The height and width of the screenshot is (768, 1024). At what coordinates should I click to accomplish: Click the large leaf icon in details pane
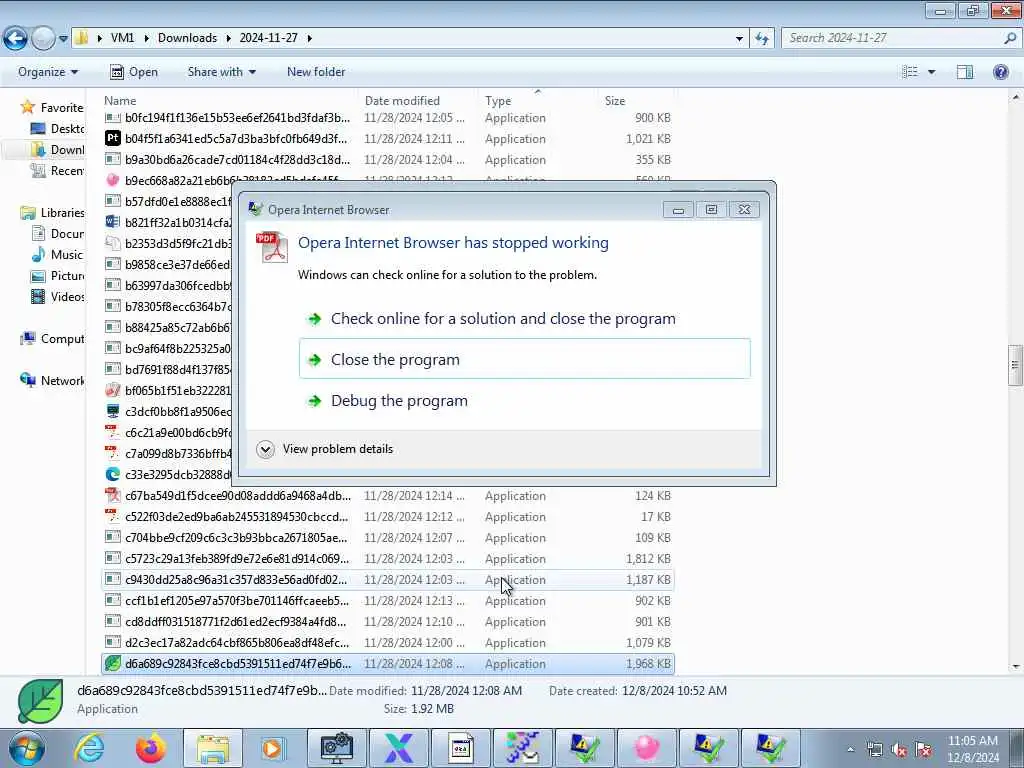(40, 701)
